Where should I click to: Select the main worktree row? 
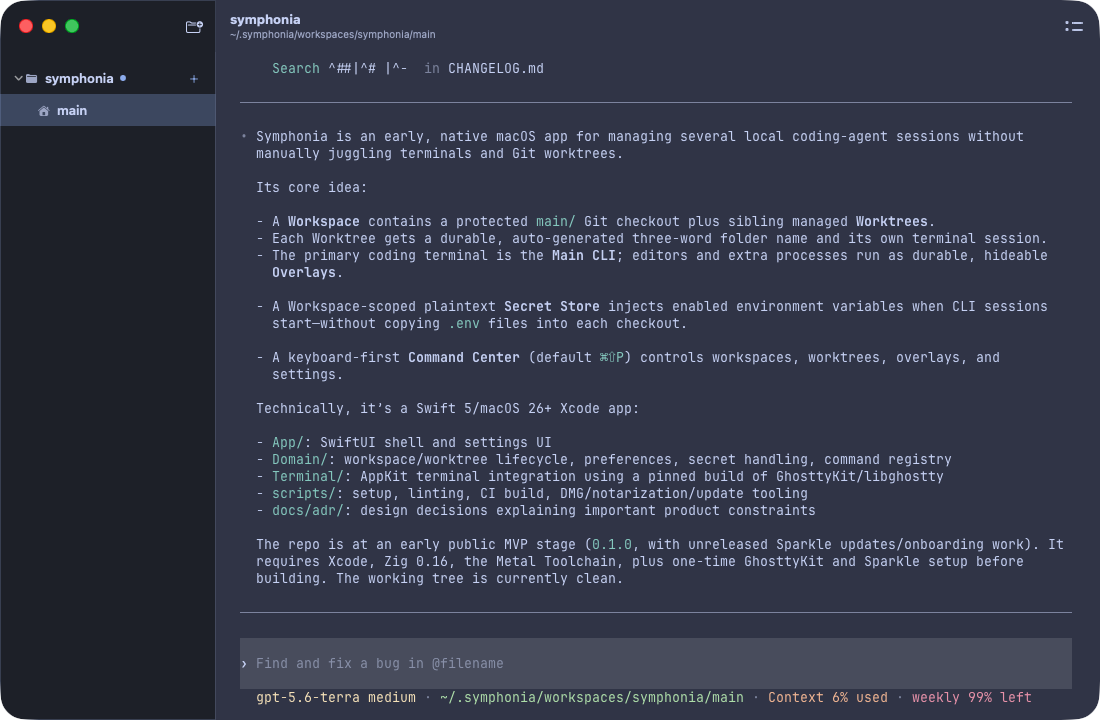tap(108, 110)
